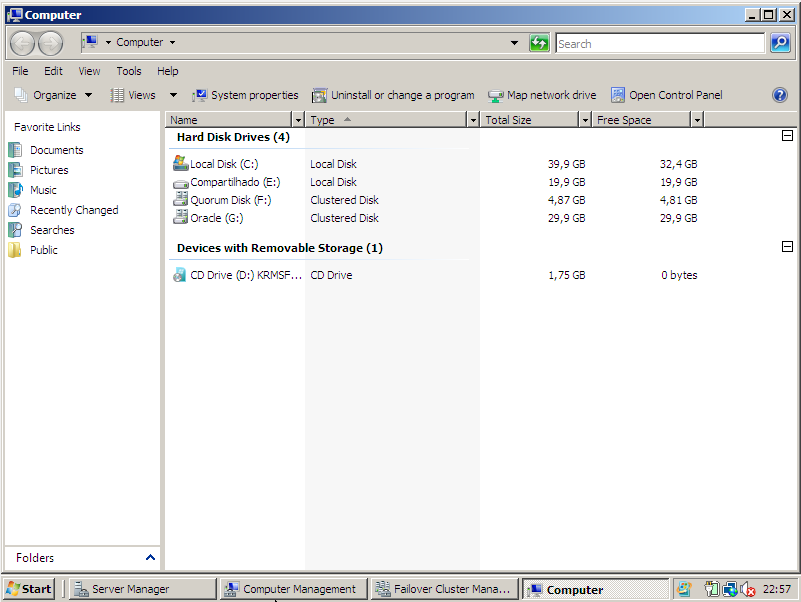Collapse the Devices with Removable Storage group
The height and width of the screenshot is (602, 801).
(787, 246)
